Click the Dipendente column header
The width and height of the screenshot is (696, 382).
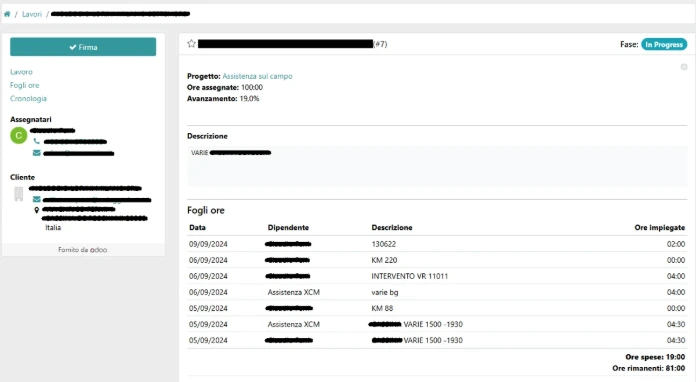coord(288,228)
